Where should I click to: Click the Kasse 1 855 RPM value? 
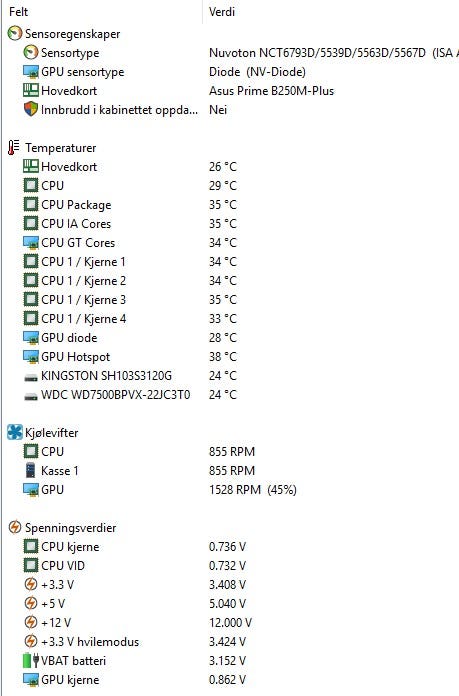[232, 471]
